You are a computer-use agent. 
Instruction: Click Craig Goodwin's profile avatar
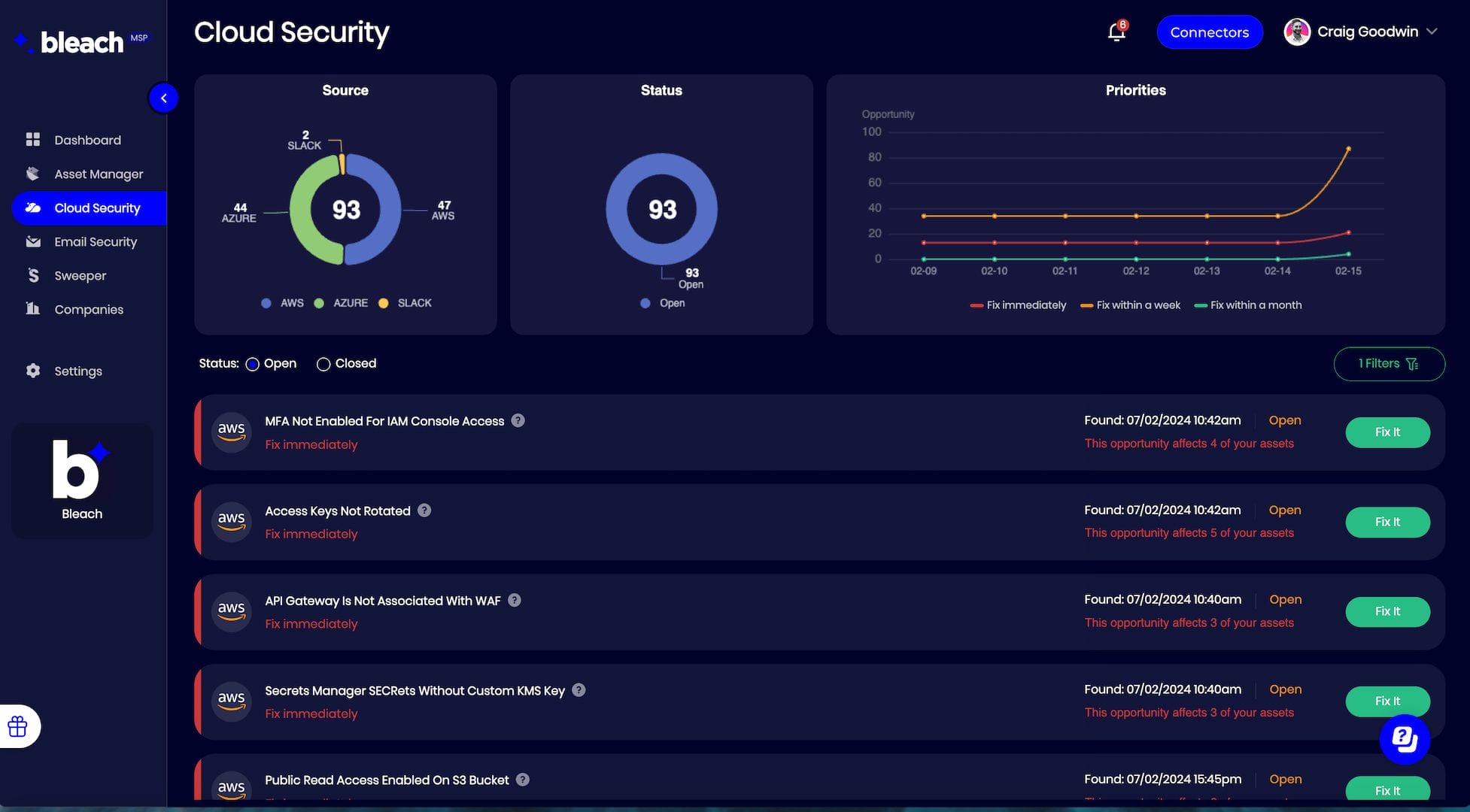click(x=1297, y=32)
